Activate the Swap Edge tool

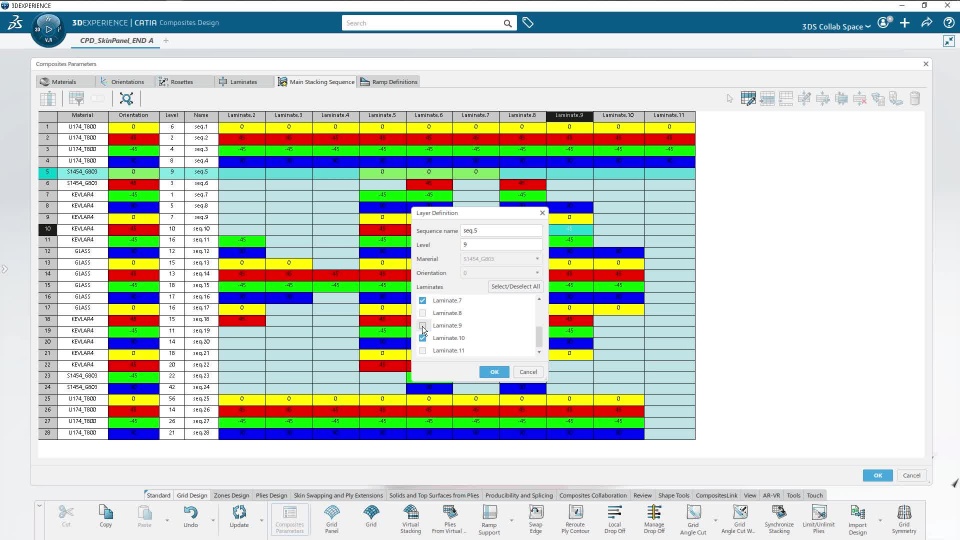tap(536, 519)
